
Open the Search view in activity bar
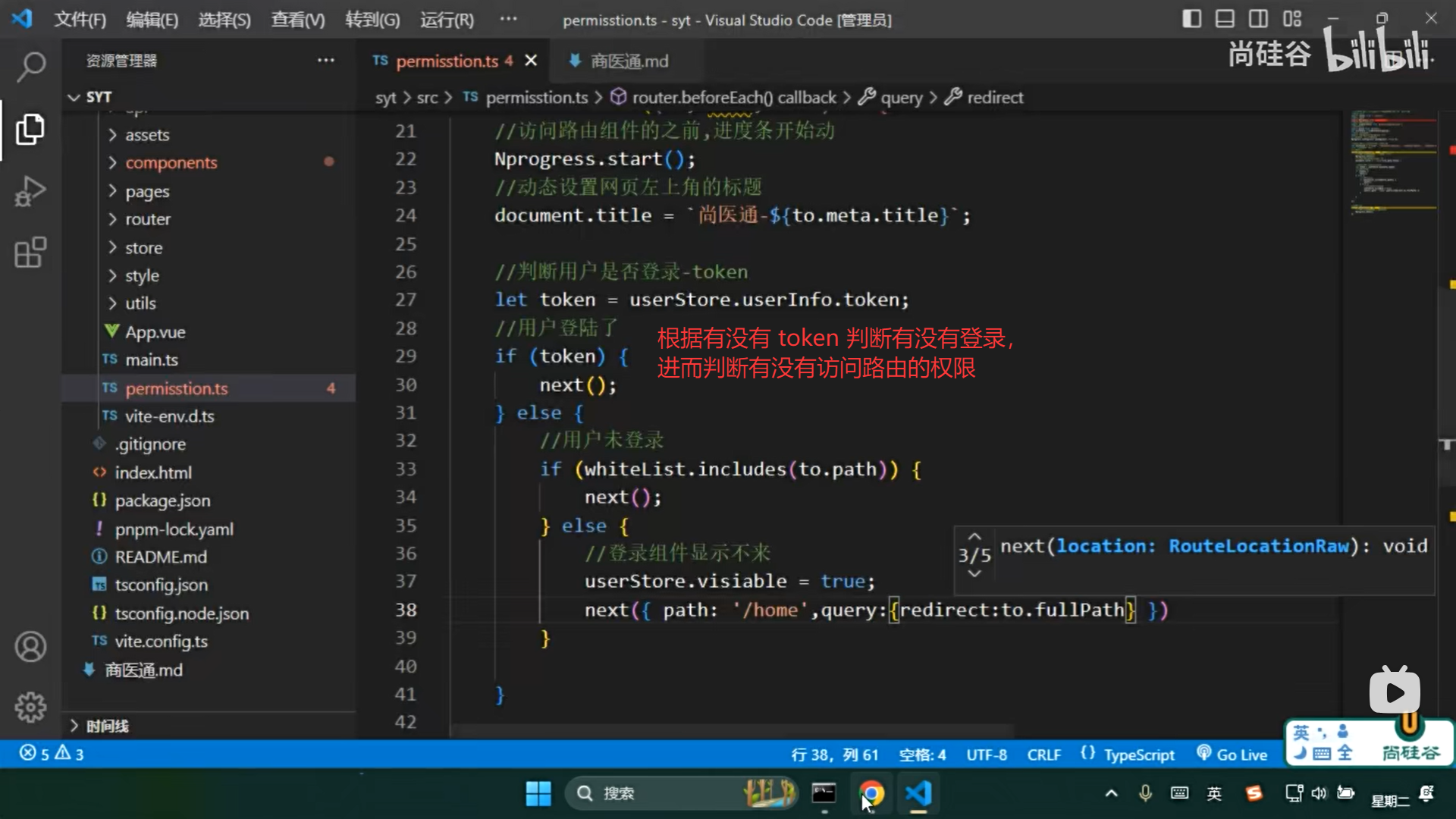[30, 67]
